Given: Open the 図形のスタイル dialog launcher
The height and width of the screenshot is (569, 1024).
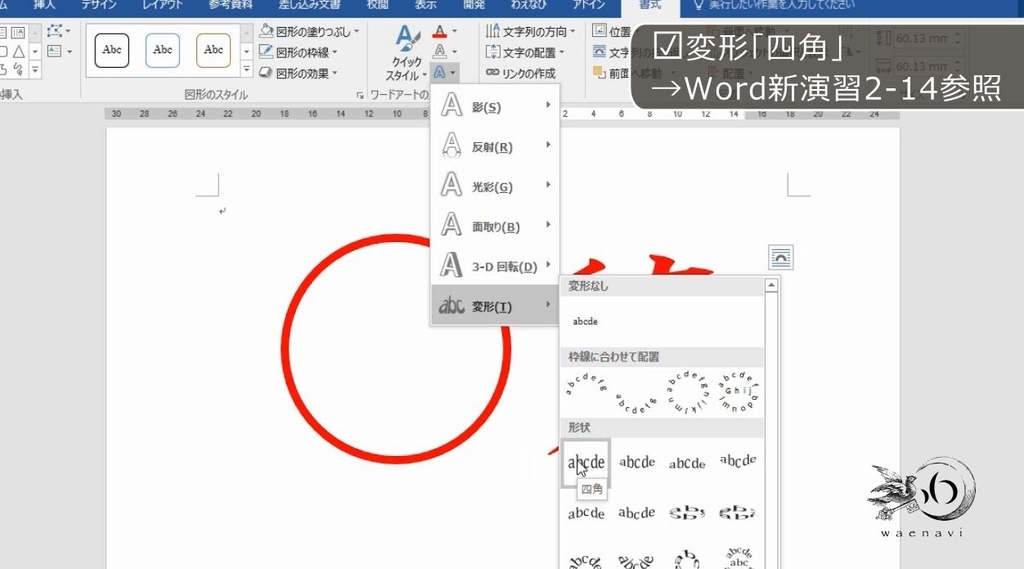Looking at the screenshot, I should click(x=360, y=95).
